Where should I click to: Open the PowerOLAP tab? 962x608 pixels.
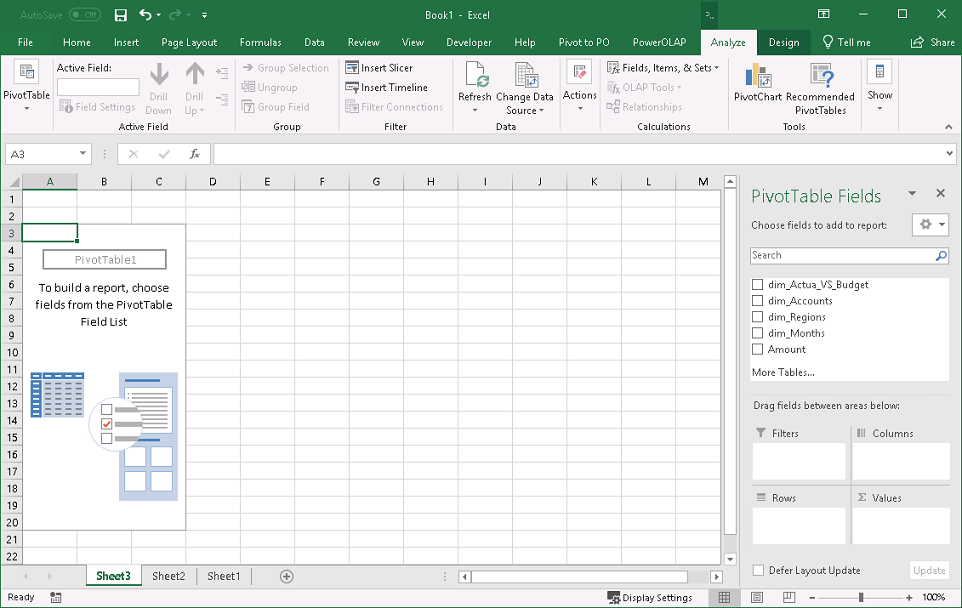coord(660,42)
